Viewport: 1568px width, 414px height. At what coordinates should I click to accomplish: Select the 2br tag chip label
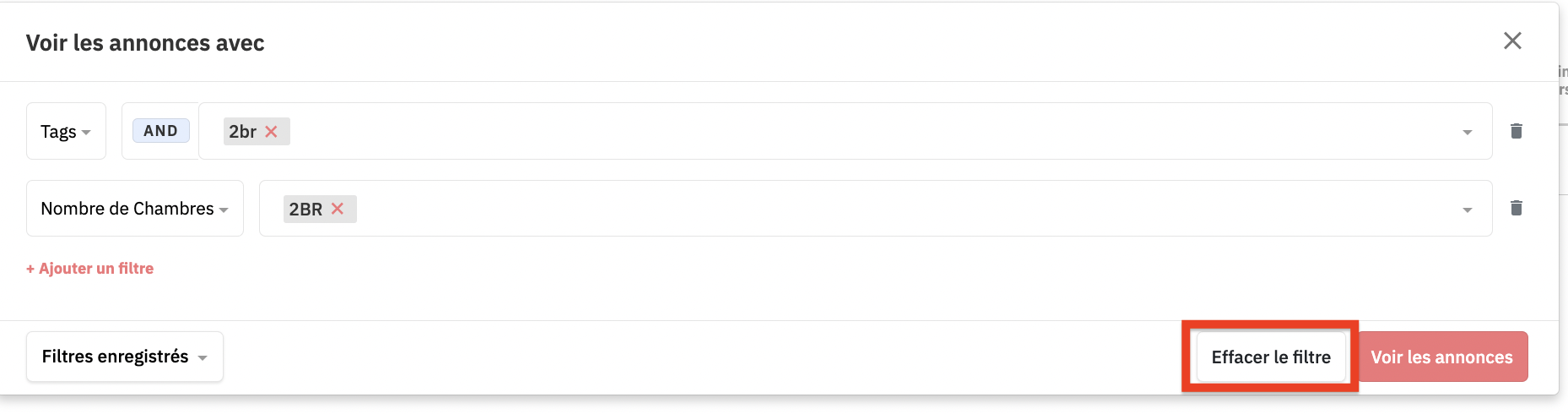(x=243, y=132)
